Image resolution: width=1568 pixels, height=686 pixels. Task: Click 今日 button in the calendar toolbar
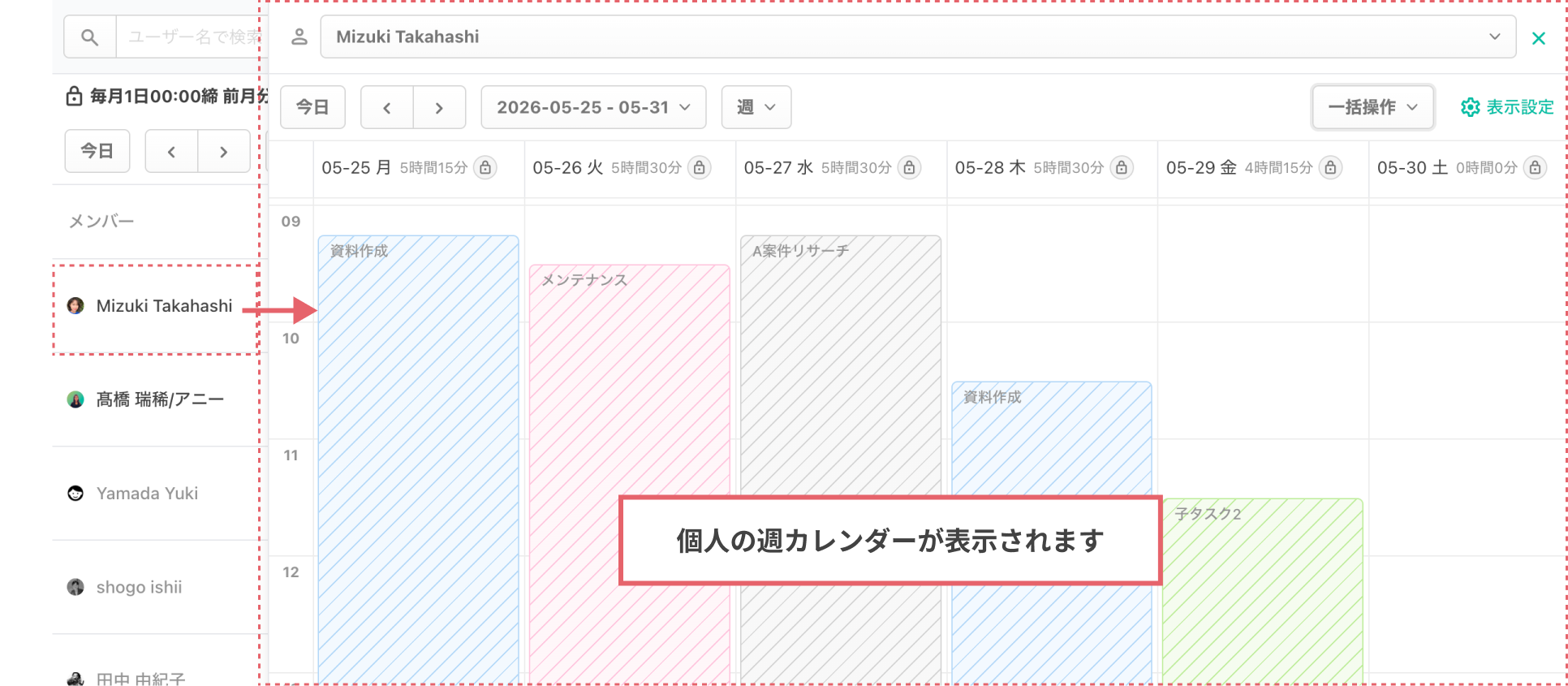tap(312, 107)
